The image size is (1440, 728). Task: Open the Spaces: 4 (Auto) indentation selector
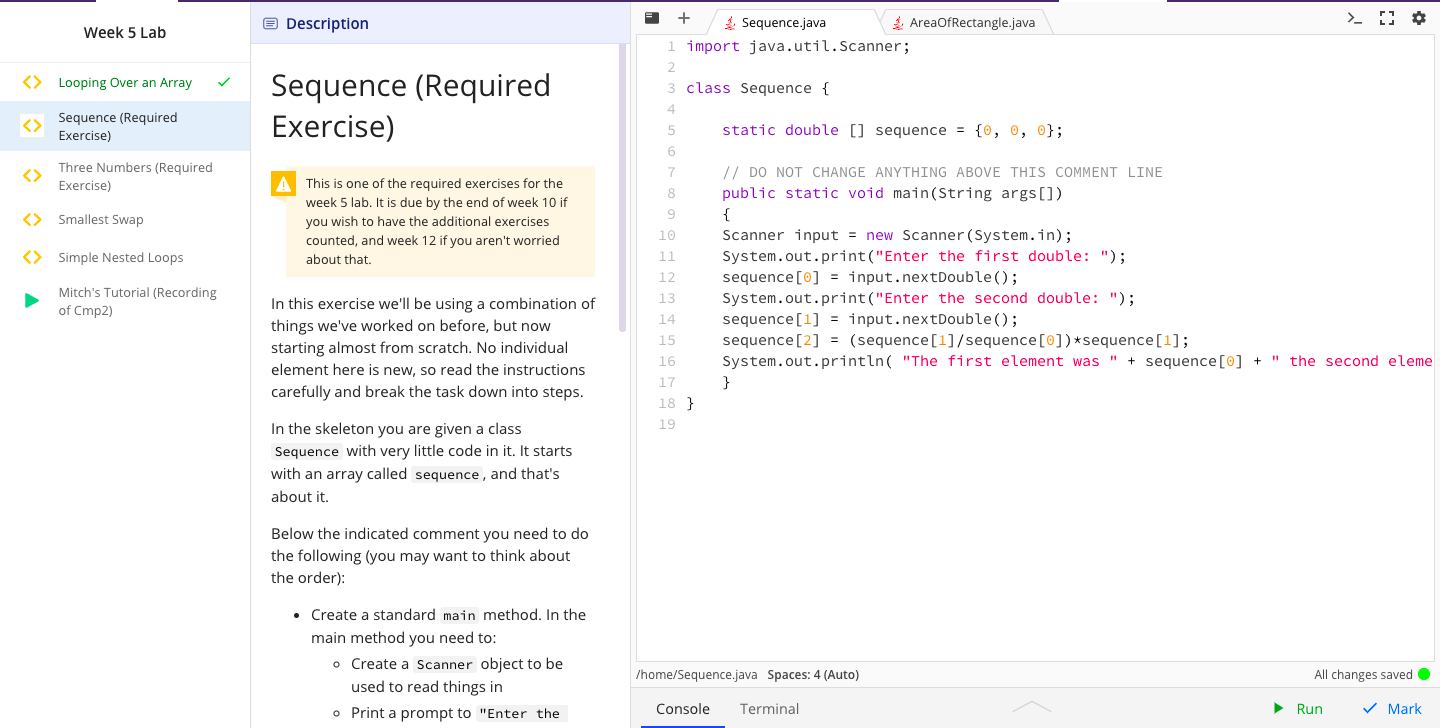pos(812,674)
